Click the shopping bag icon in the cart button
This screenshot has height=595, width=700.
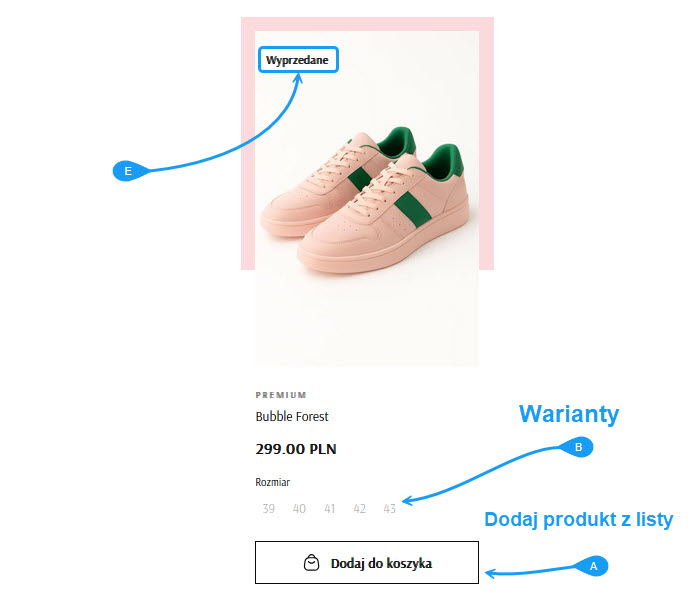311,563
